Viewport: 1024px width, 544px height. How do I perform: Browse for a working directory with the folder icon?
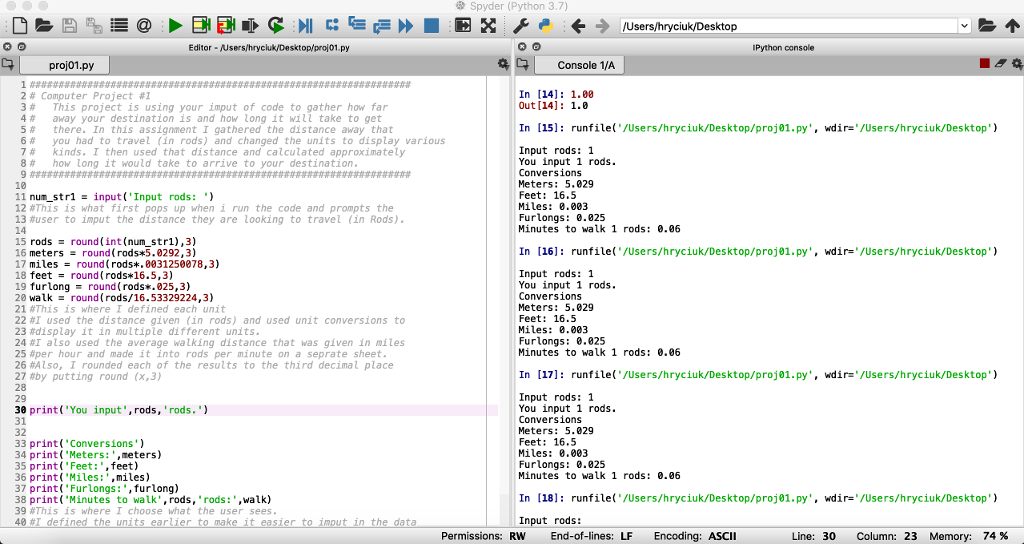point(987,25)
